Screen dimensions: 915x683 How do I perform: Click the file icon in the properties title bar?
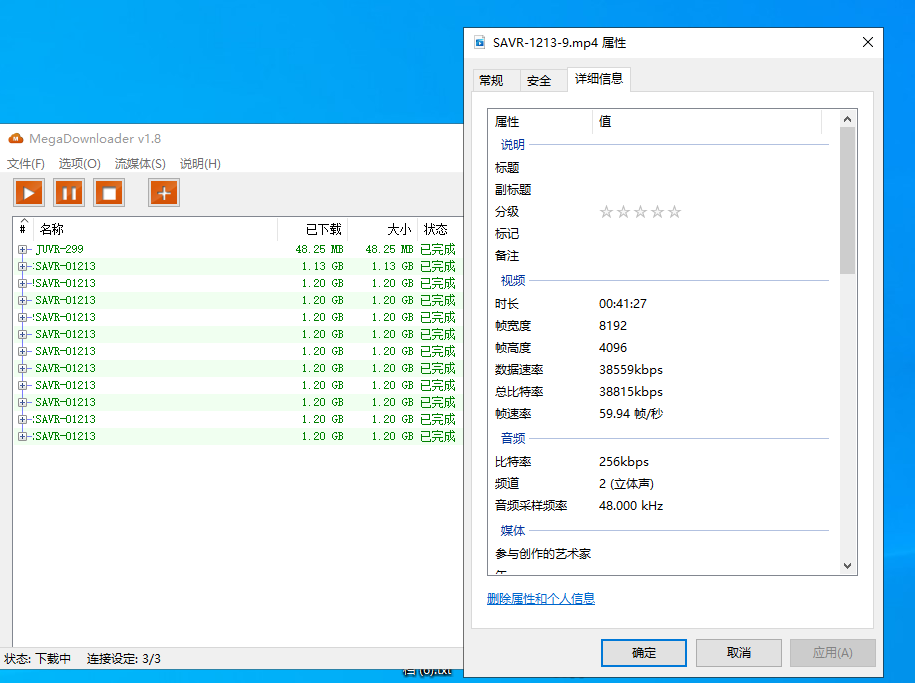(480, 43)
